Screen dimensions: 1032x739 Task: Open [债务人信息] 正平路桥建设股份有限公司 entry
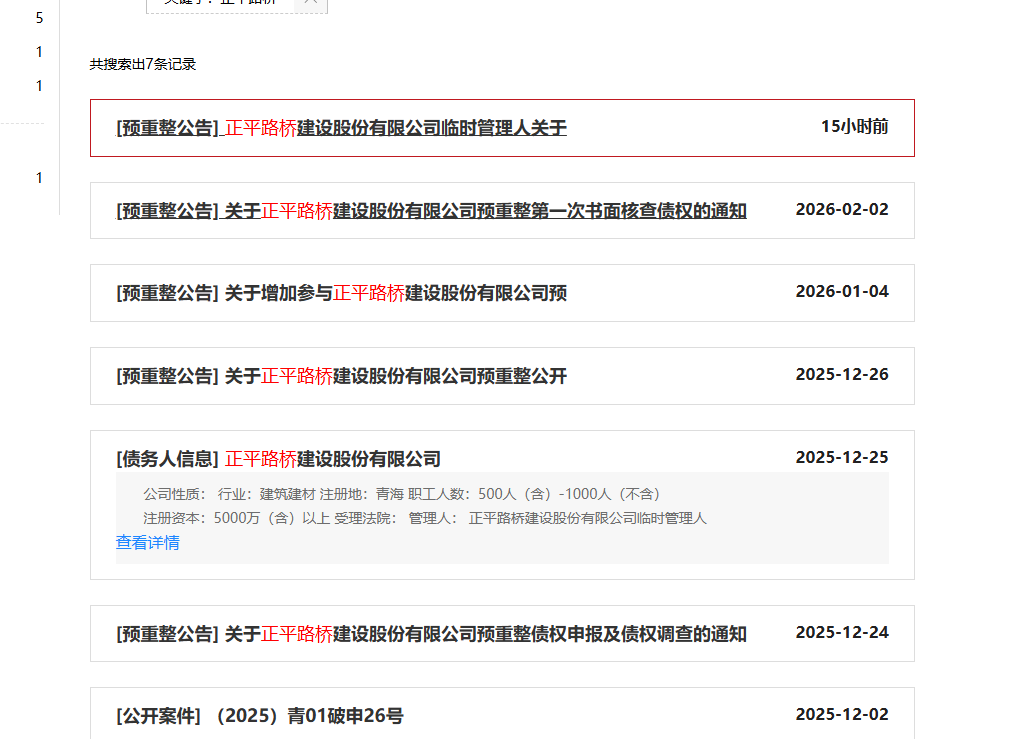(x=278, y=459)
